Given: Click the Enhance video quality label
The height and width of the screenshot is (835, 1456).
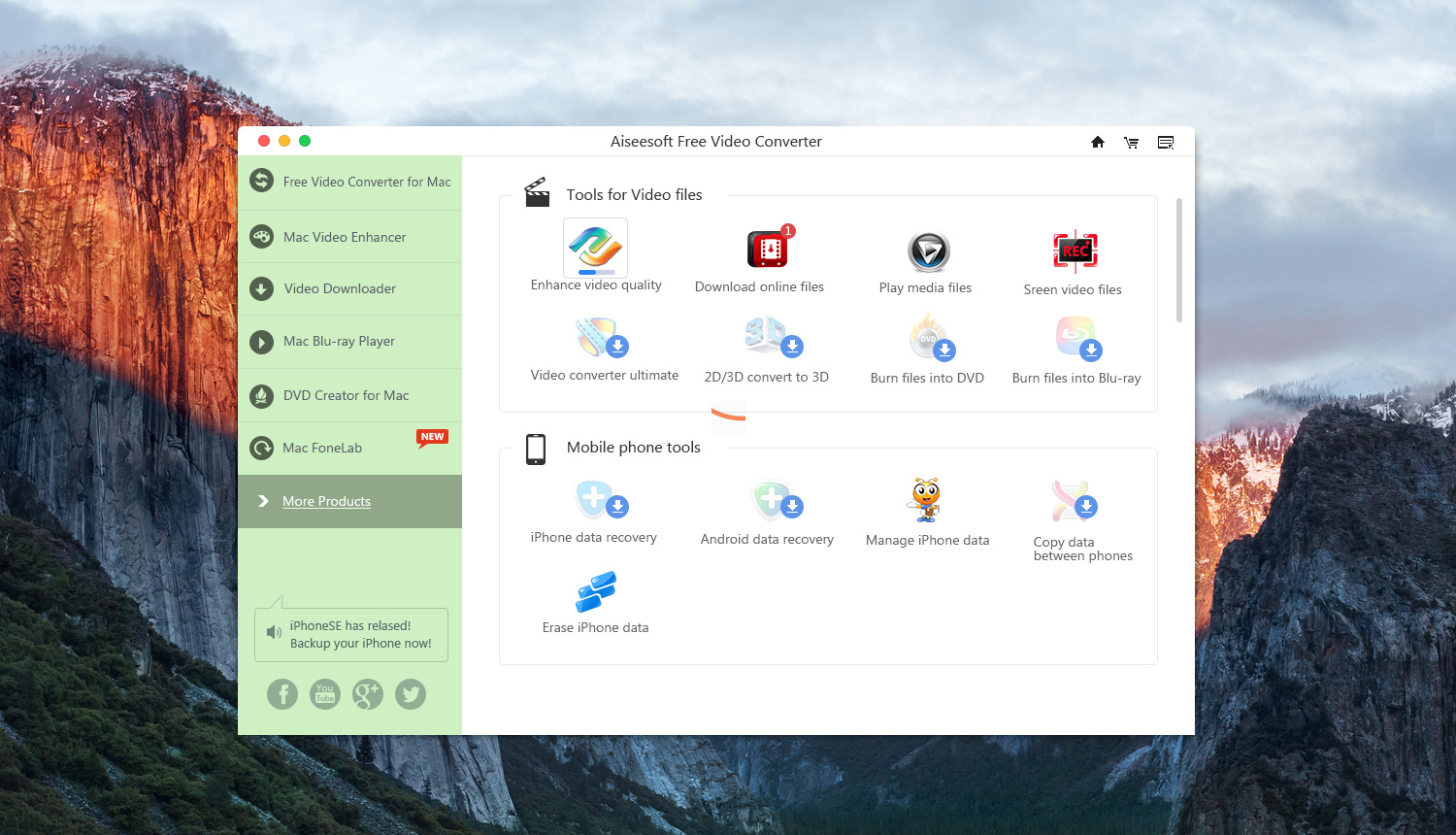Looking at the screenshot, I should tap(596, 285).
